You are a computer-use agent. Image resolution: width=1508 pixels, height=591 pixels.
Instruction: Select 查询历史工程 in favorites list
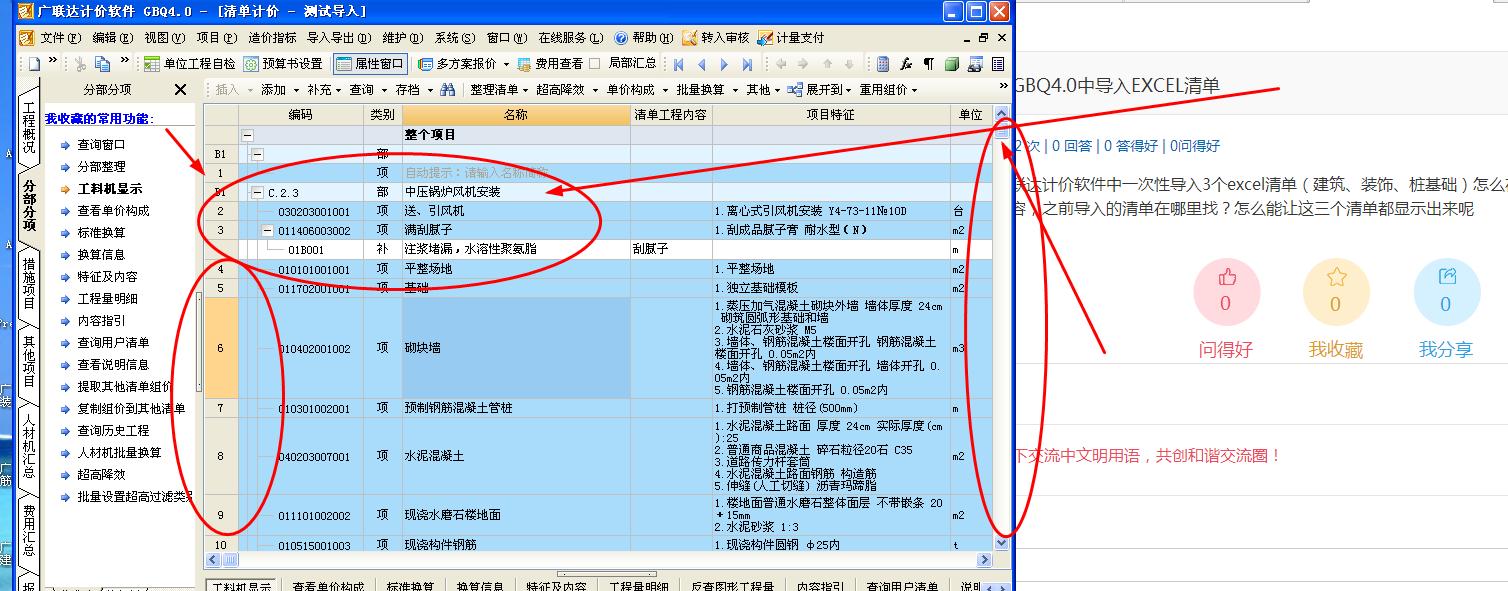point(113,431)
